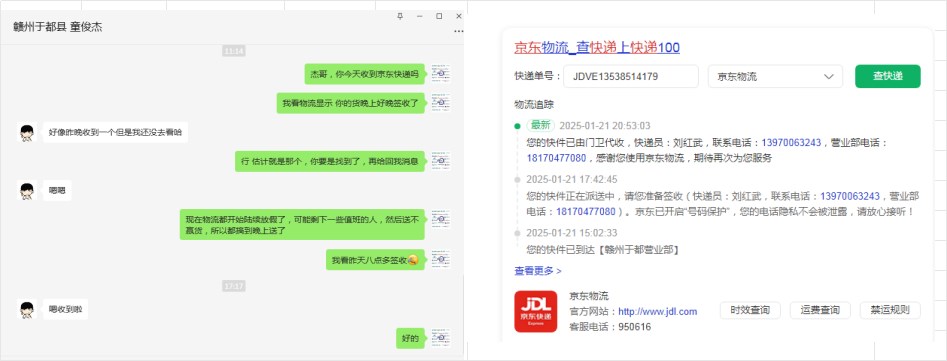Click phone 13970063243 in 17:42:45 entry
Screen dimensions: 947x361
850,196
